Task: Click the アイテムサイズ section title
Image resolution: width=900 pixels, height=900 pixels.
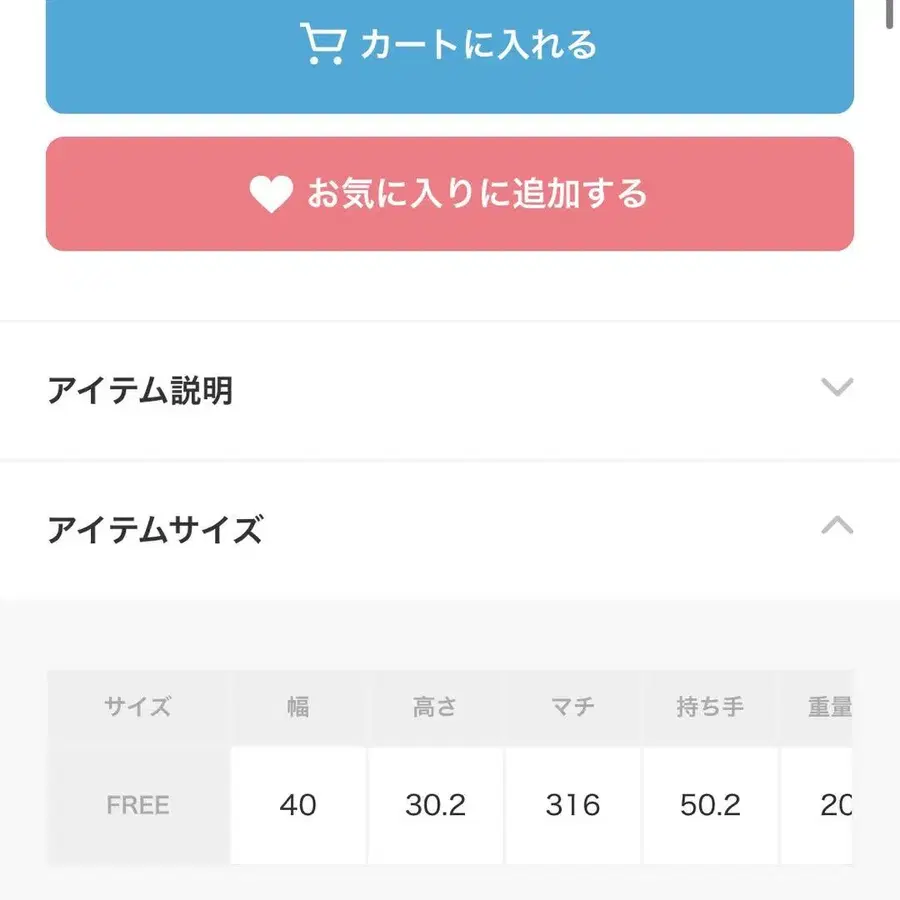Action: coord(155,529)
